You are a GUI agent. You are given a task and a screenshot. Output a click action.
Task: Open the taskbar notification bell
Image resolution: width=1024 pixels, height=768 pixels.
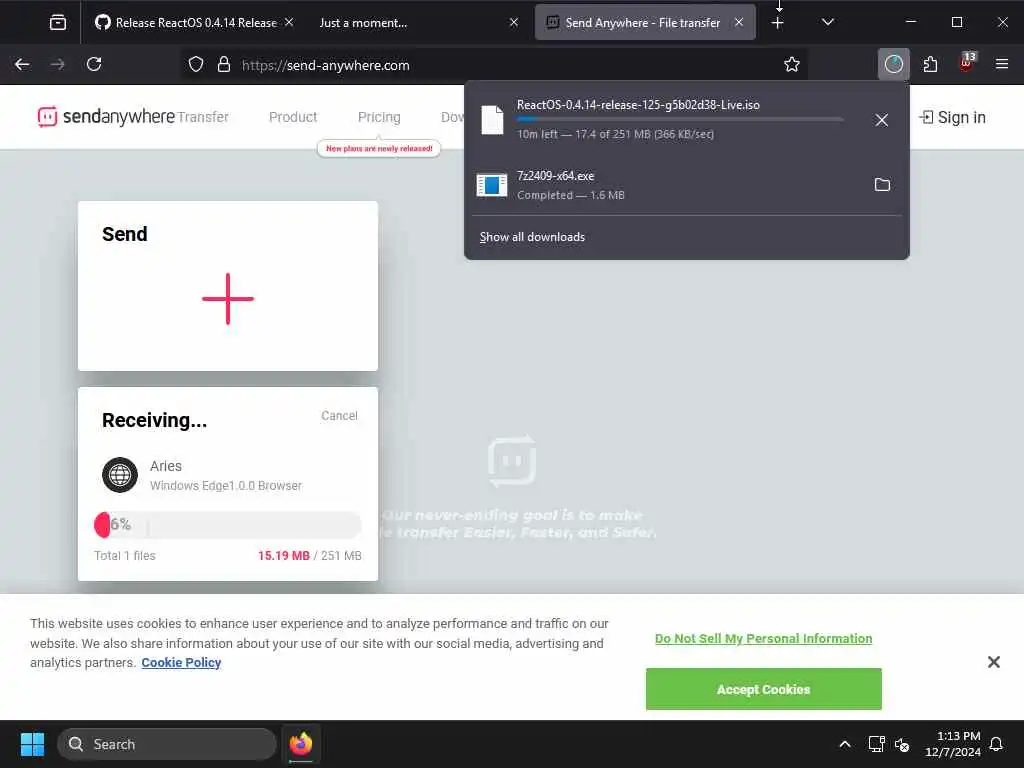click(x=996, y=744)
